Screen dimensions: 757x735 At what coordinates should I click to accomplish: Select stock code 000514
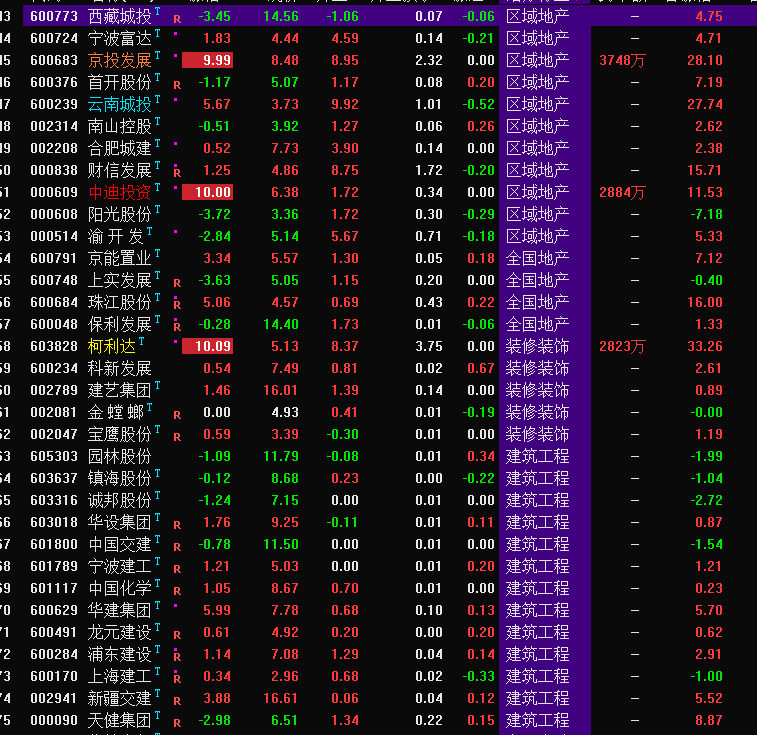click(54, 236)
